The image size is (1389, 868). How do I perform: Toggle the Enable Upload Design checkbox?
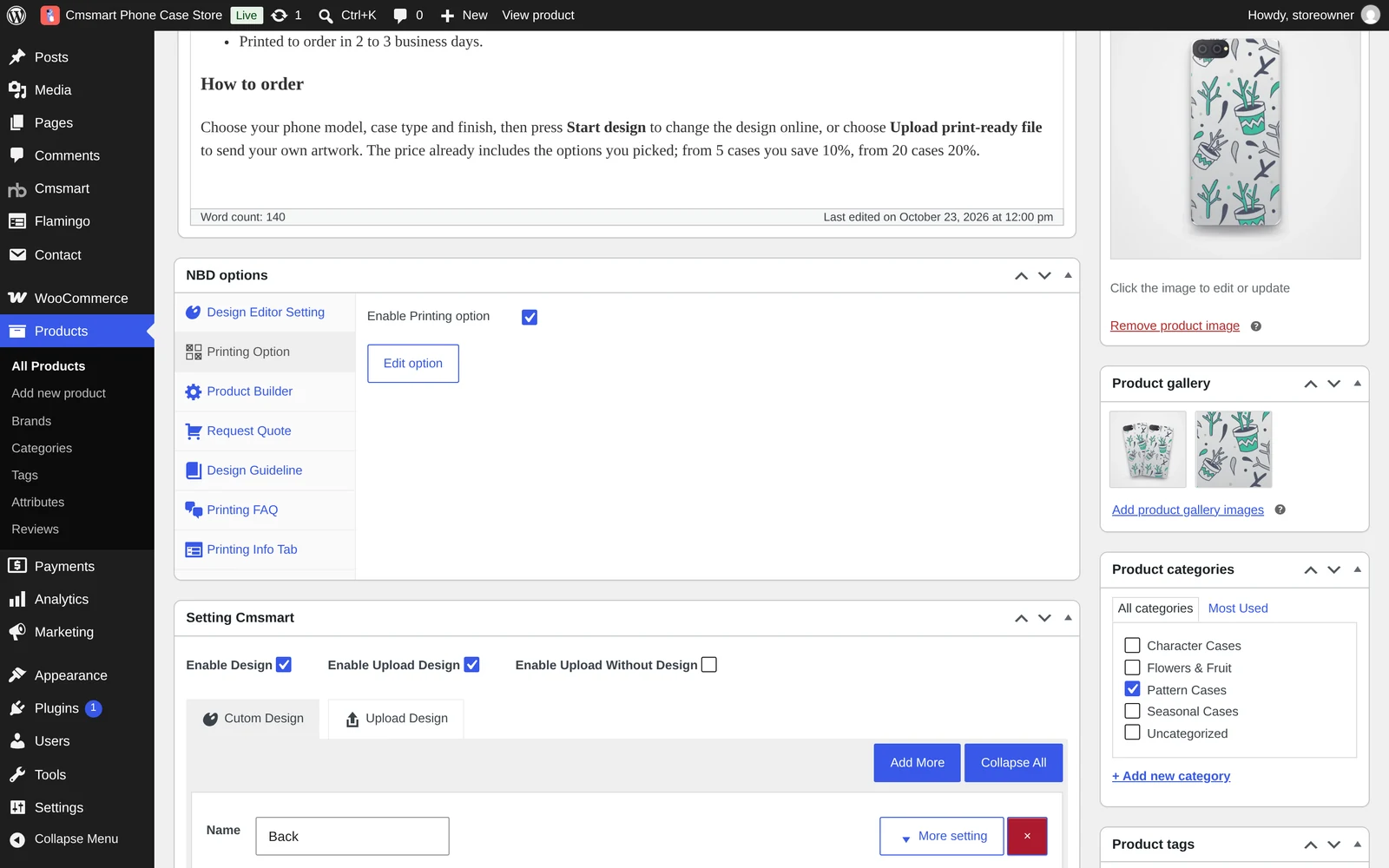[471, 665]
